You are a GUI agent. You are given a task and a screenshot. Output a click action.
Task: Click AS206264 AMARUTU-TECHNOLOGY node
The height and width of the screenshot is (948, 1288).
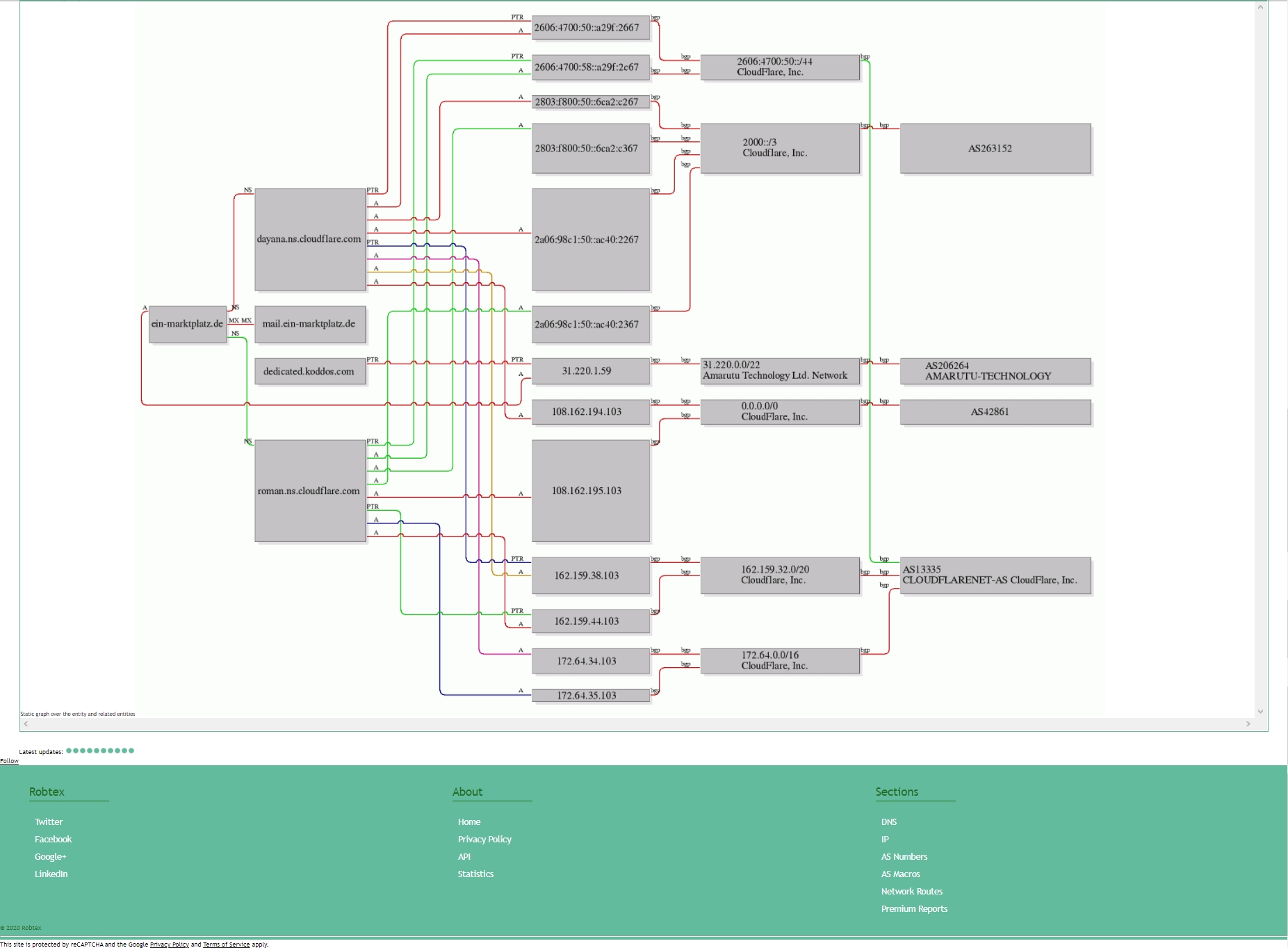tap(995, 371)
